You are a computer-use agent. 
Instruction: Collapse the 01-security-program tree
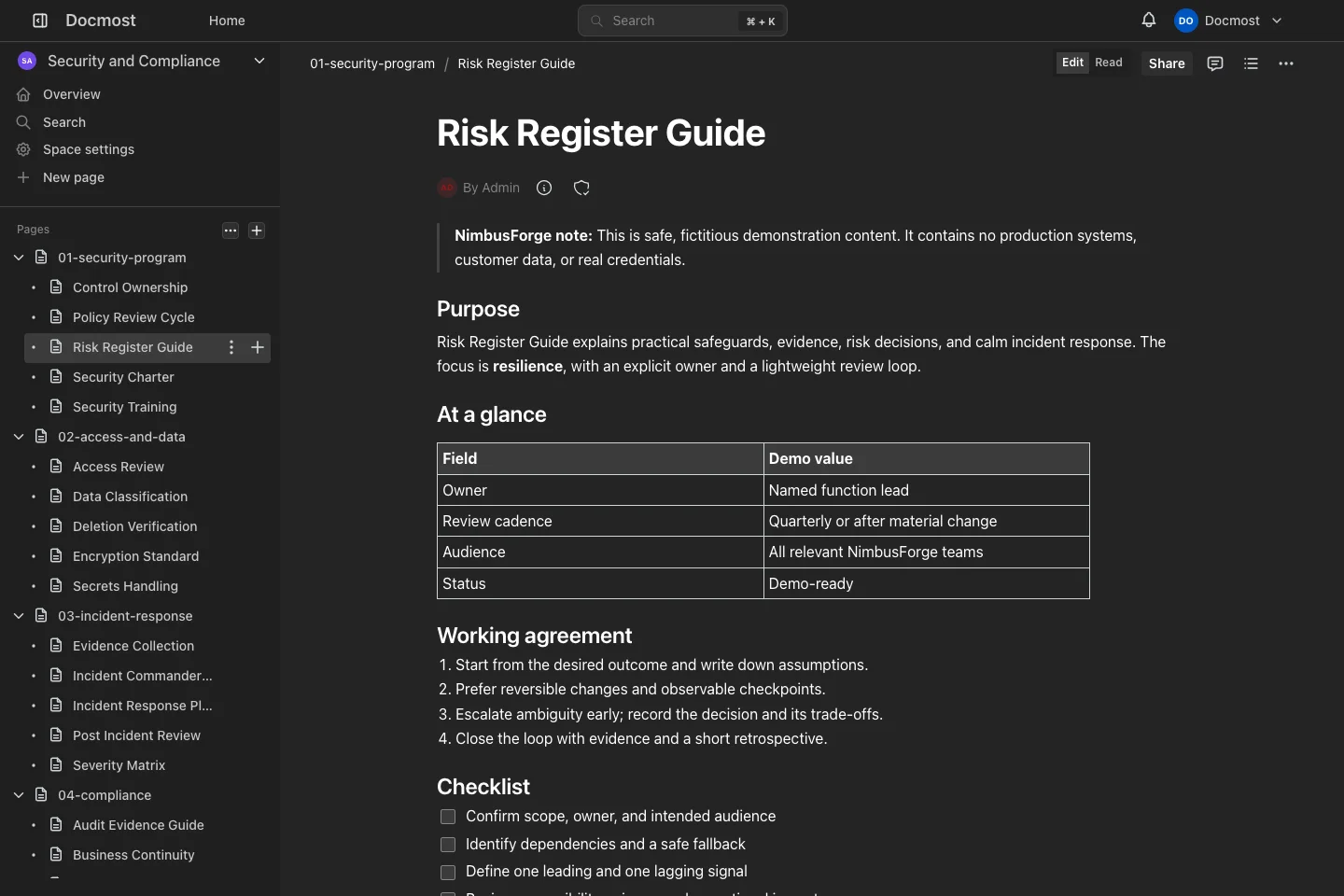[19, 258]
